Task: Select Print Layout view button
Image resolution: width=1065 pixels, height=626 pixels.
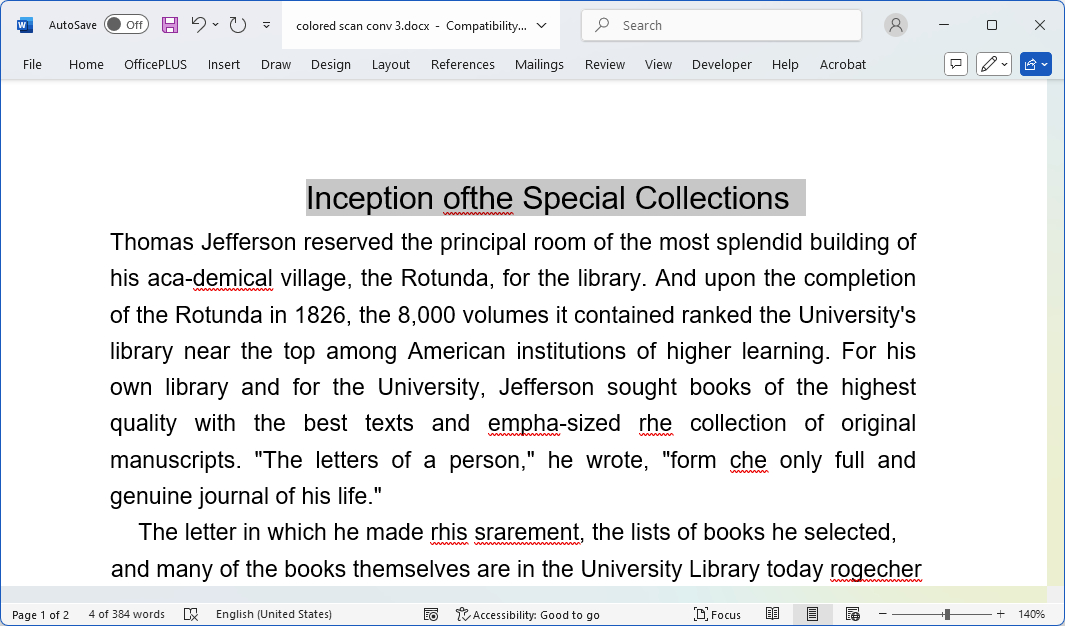Action: (x=812, y=614)
